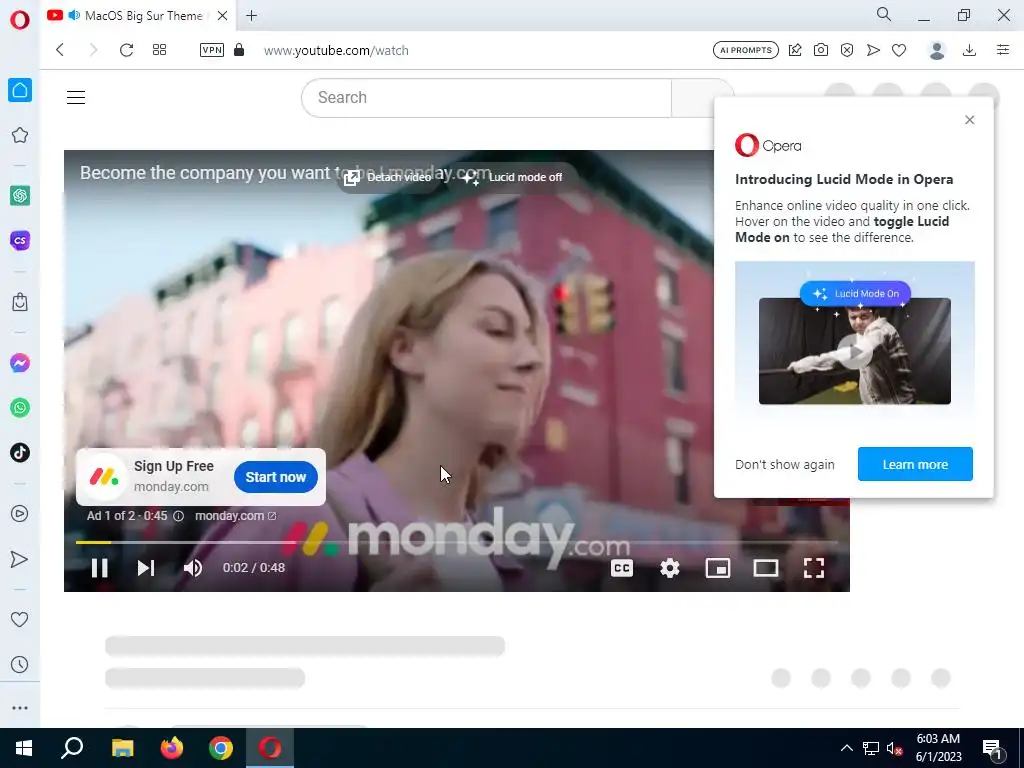
Task: Open History clock in the sidebar
Action: click(20, 665)
